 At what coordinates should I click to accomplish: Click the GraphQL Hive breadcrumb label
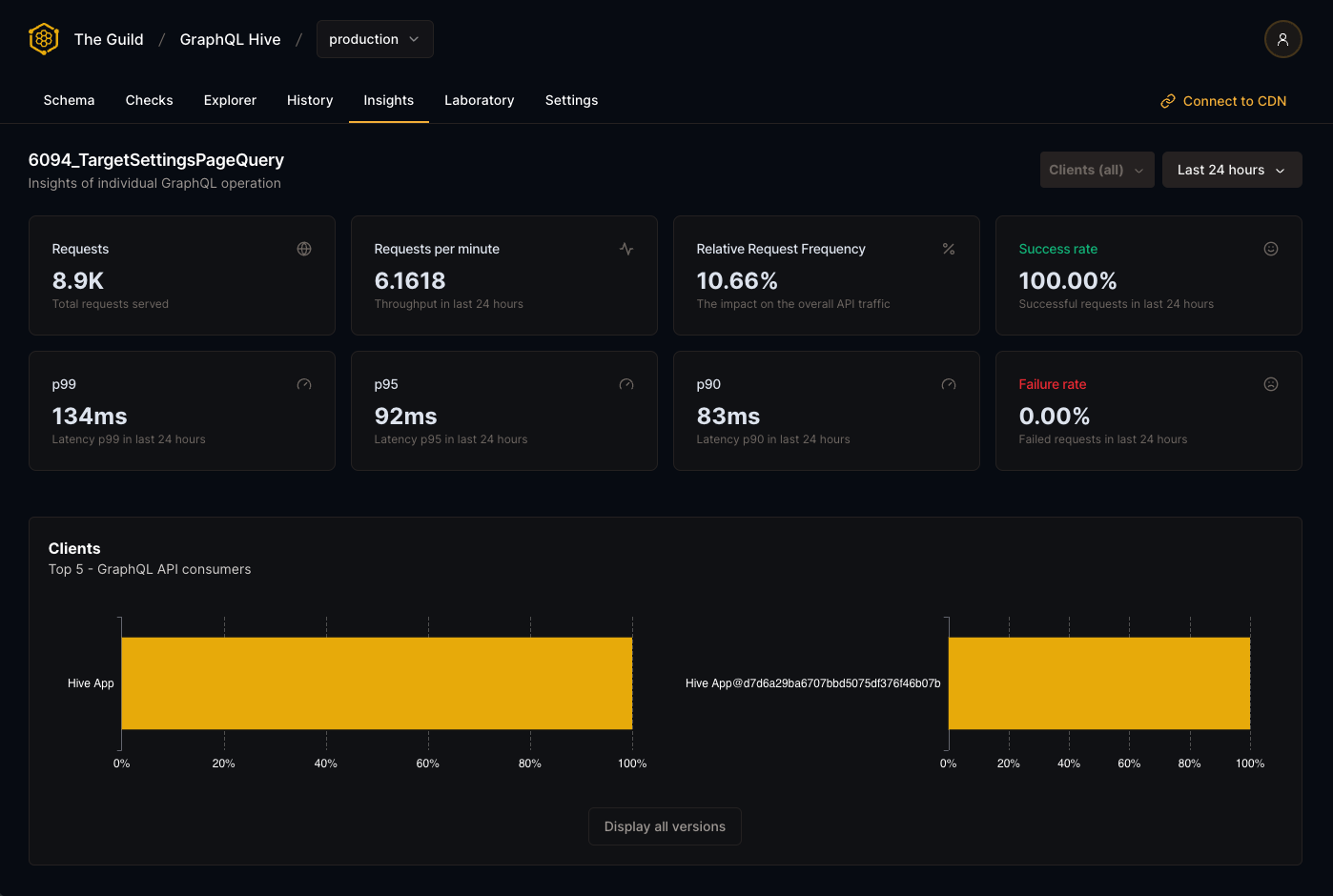pyautogui.click(x=230, y=39)
